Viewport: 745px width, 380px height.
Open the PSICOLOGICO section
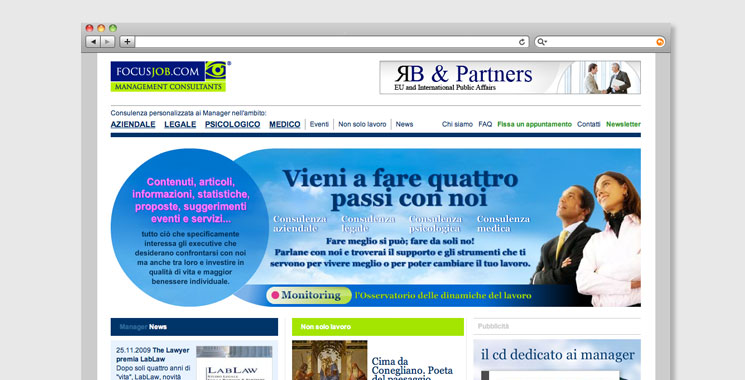pos(232,124)
